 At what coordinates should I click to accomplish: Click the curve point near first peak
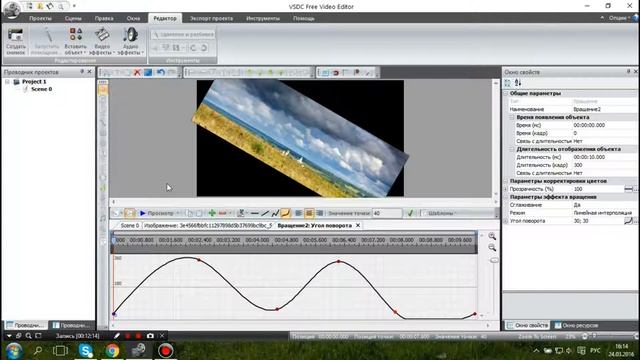pyautogui.click(x=199, y=260)
